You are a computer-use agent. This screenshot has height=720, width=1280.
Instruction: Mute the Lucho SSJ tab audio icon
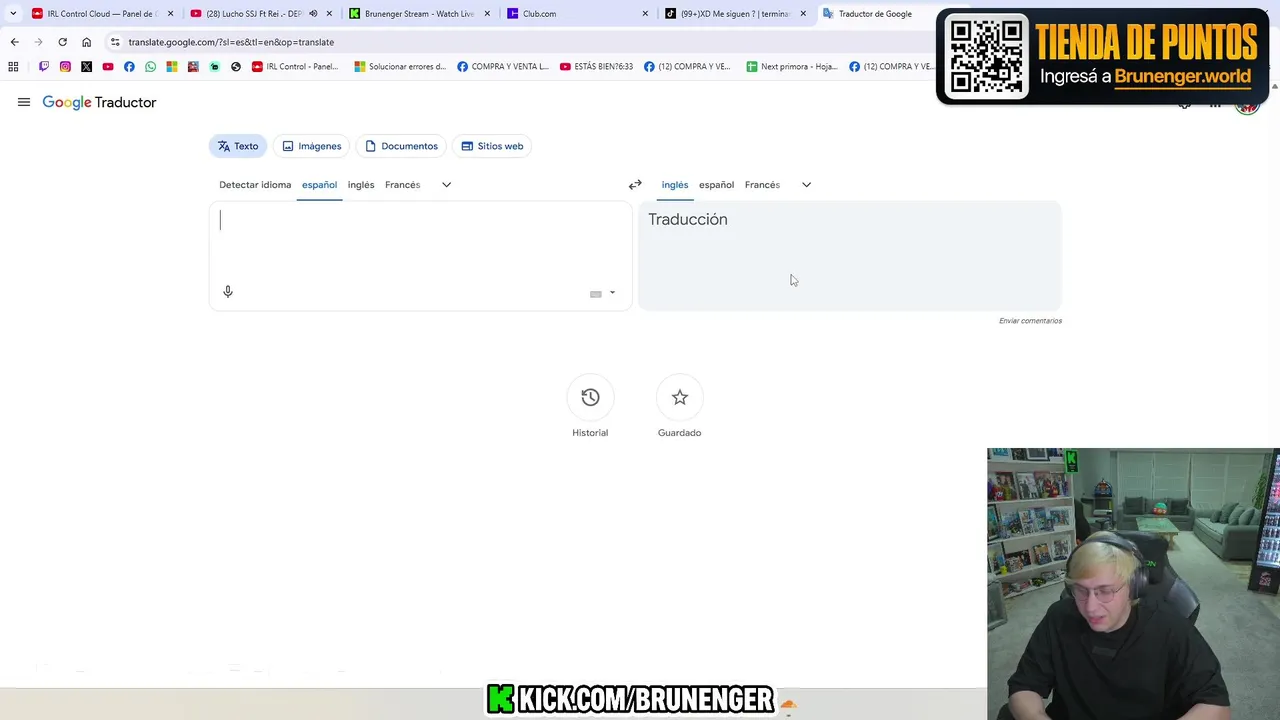[313, 14]
